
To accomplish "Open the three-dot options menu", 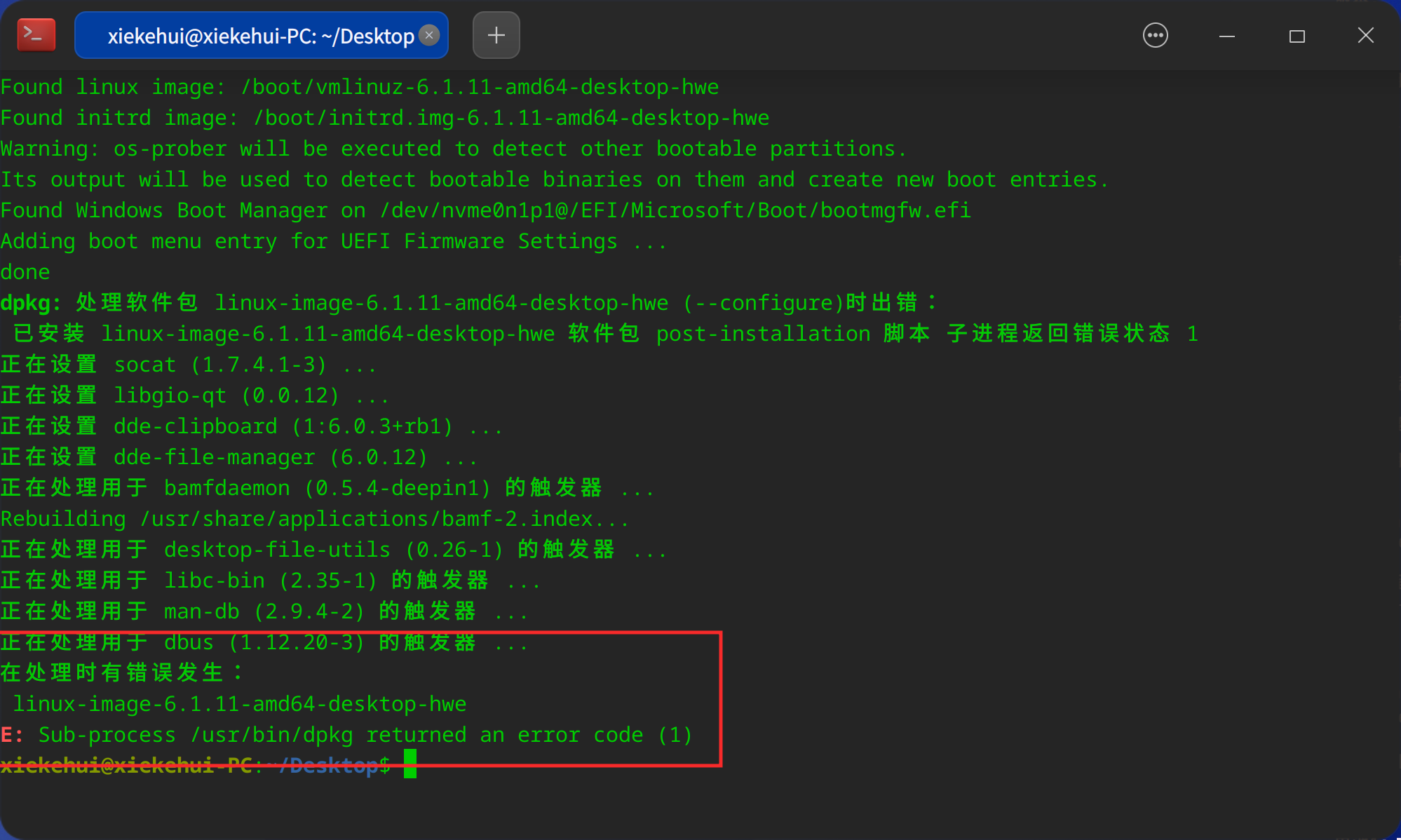I will coord(1155,35).
